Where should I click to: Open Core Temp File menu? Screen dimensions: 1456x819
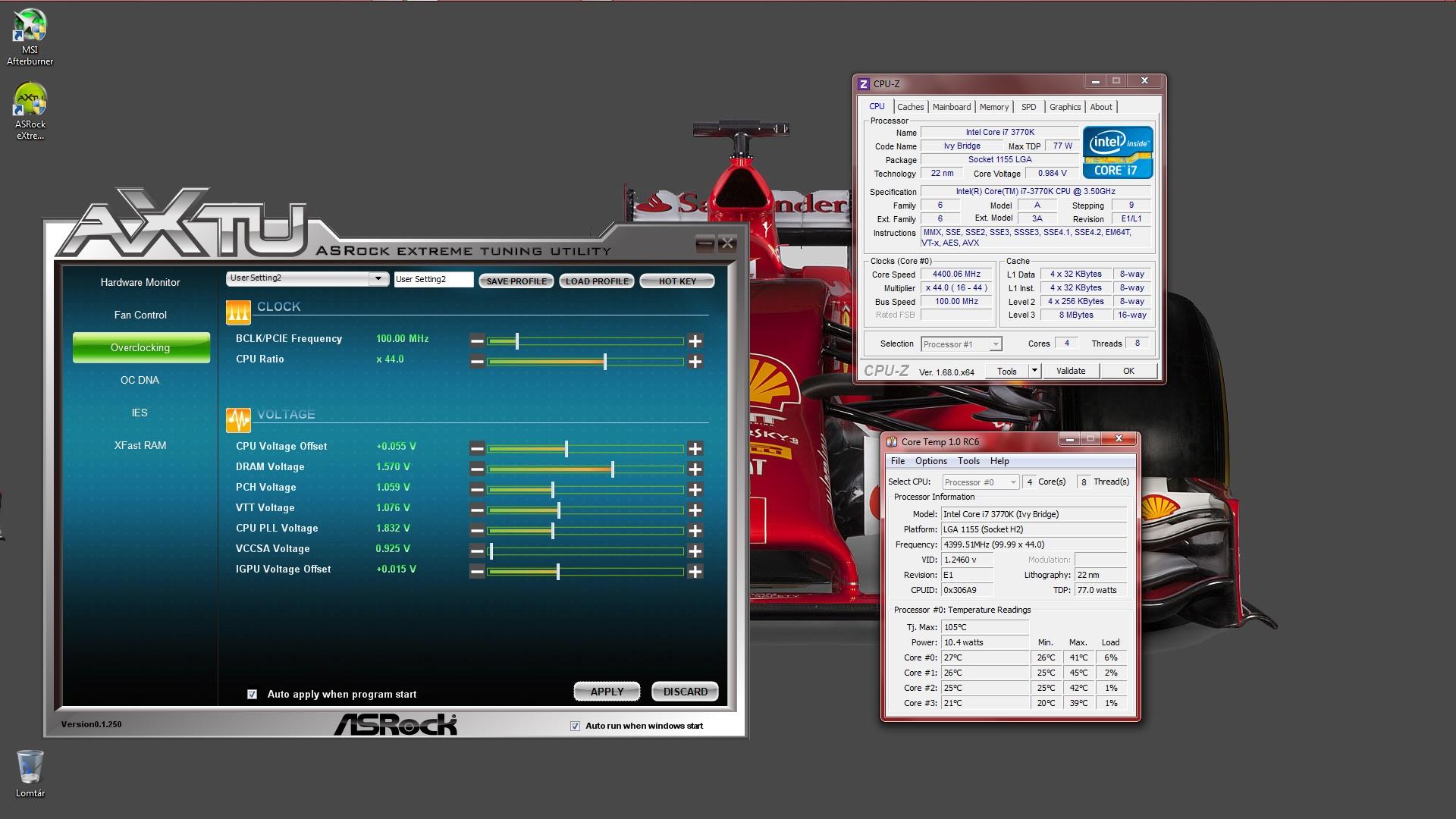pos(898,461)
